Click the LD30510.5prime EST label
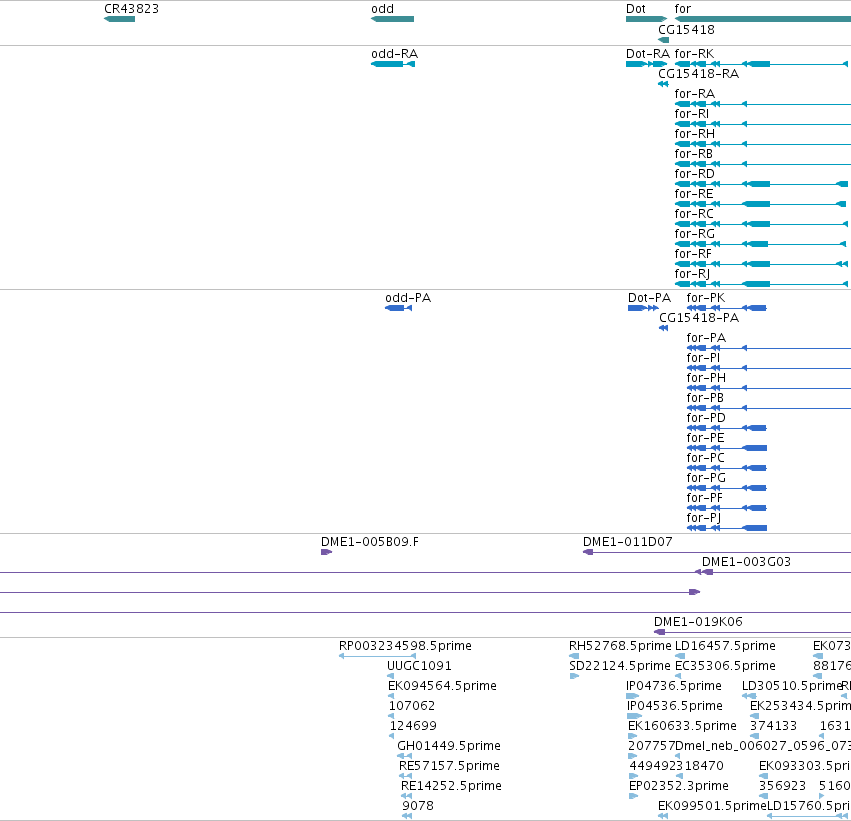Image resolution: width=851 pixels, height=821 pixels. coord(791,686)
